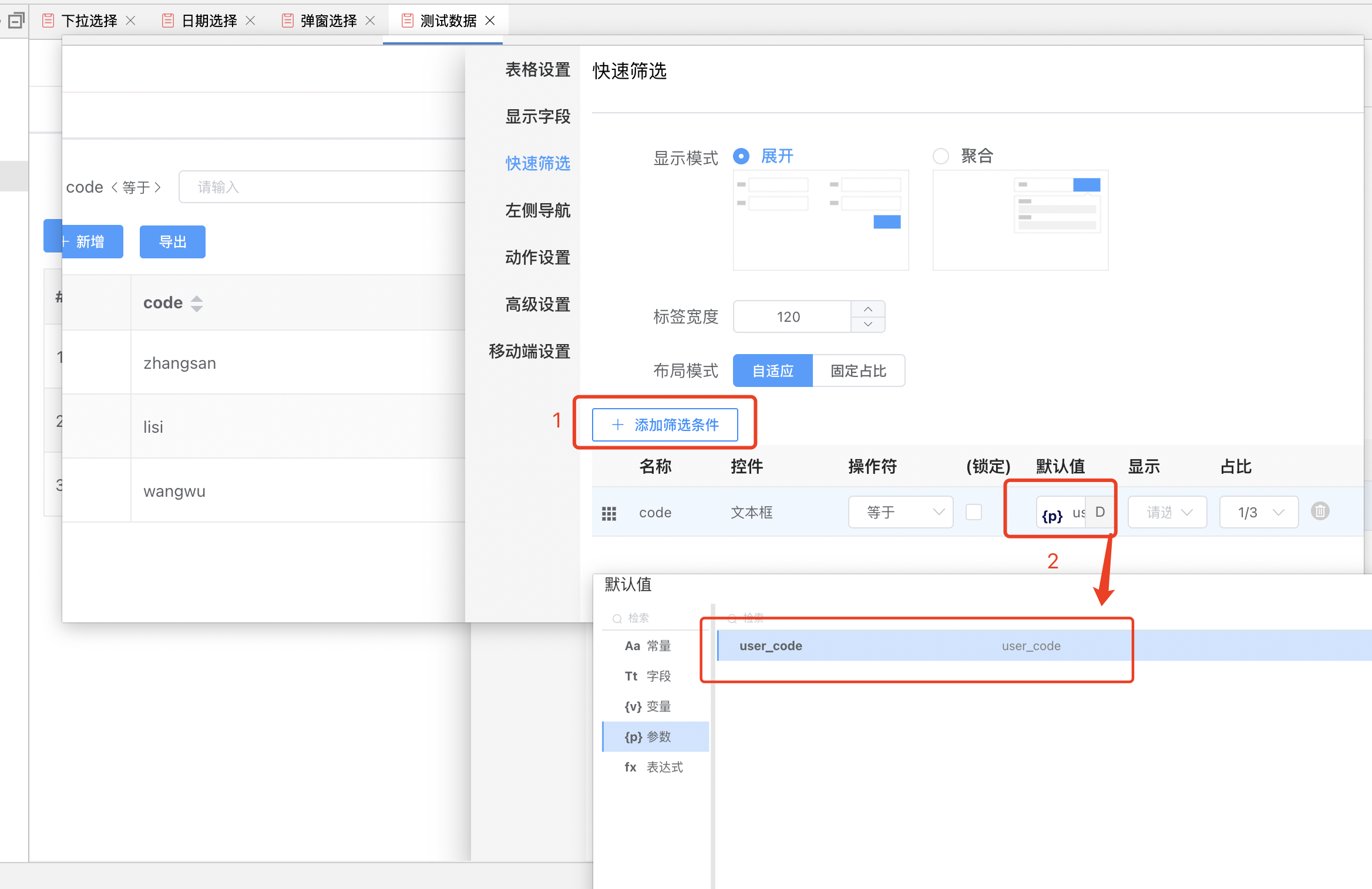Viewport: 1372px width, 889px height.
Task: Click the {p} parameter icon in default value
Action: click(1052, 516)
